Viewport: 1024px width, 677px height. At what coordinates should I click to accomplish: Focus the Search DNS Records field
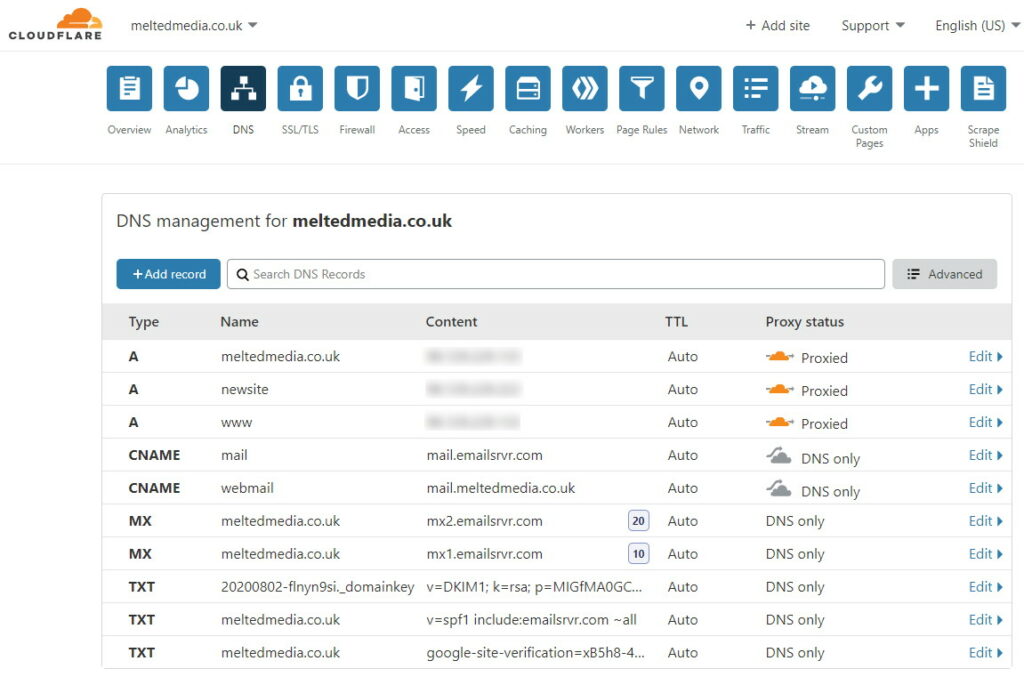coord(556,274)
